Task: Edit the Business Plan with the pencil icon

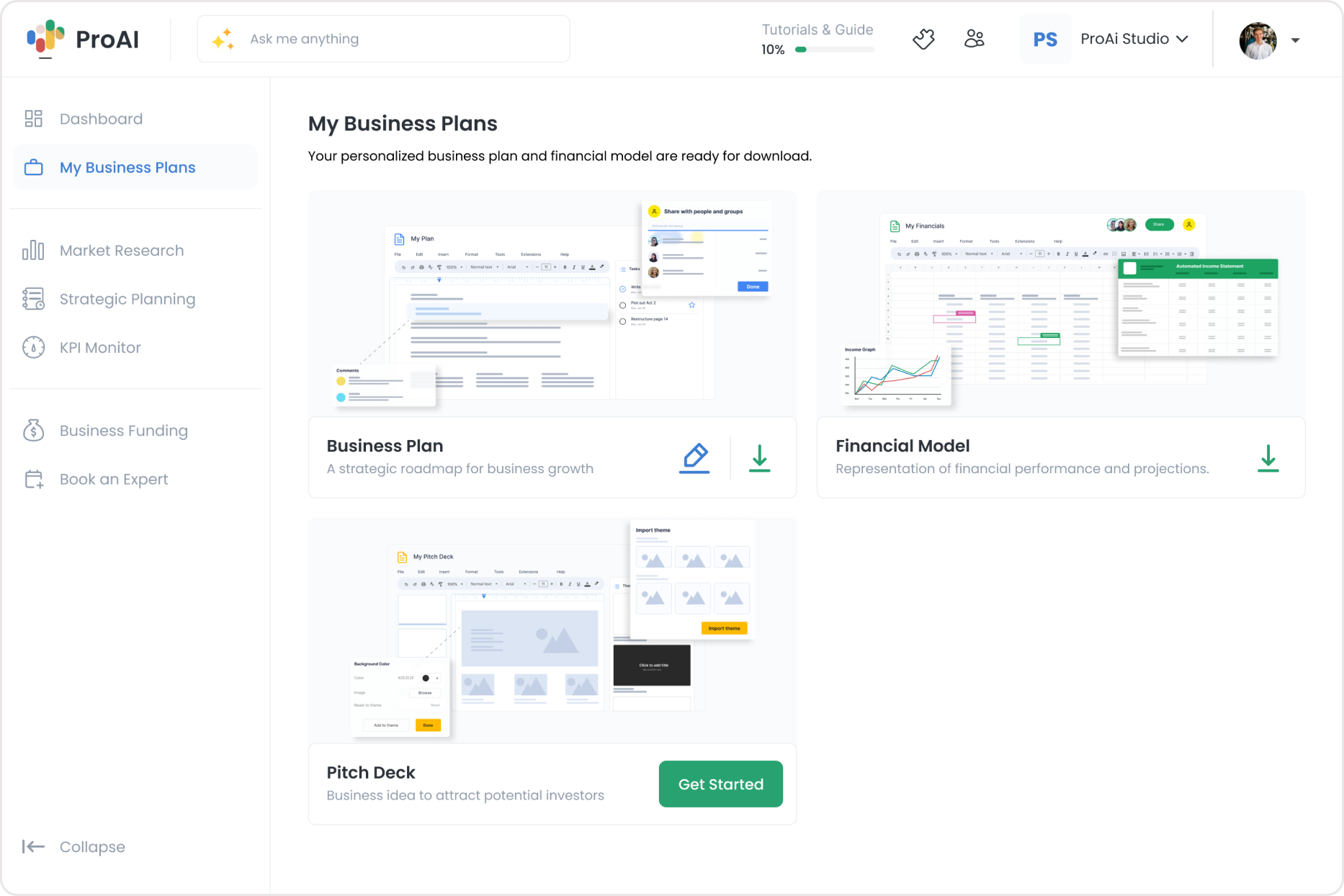Action: (x=694, y=457)
